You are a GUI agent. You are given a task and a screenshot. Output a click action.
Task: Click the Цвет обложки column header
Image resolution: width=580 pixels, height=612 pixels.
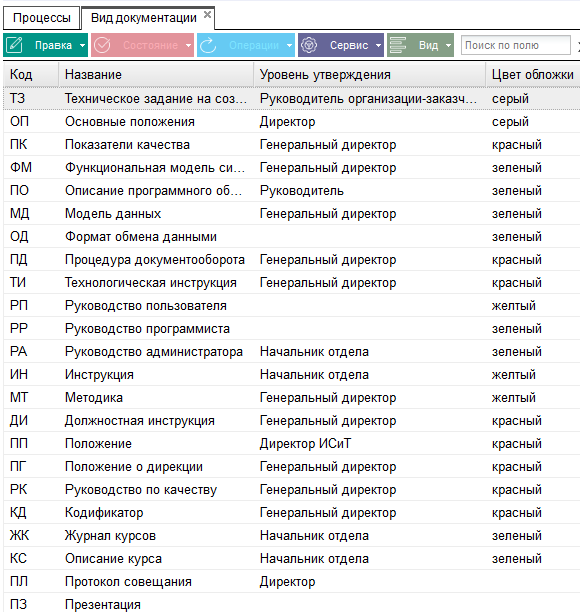click(x=533, y=75)
